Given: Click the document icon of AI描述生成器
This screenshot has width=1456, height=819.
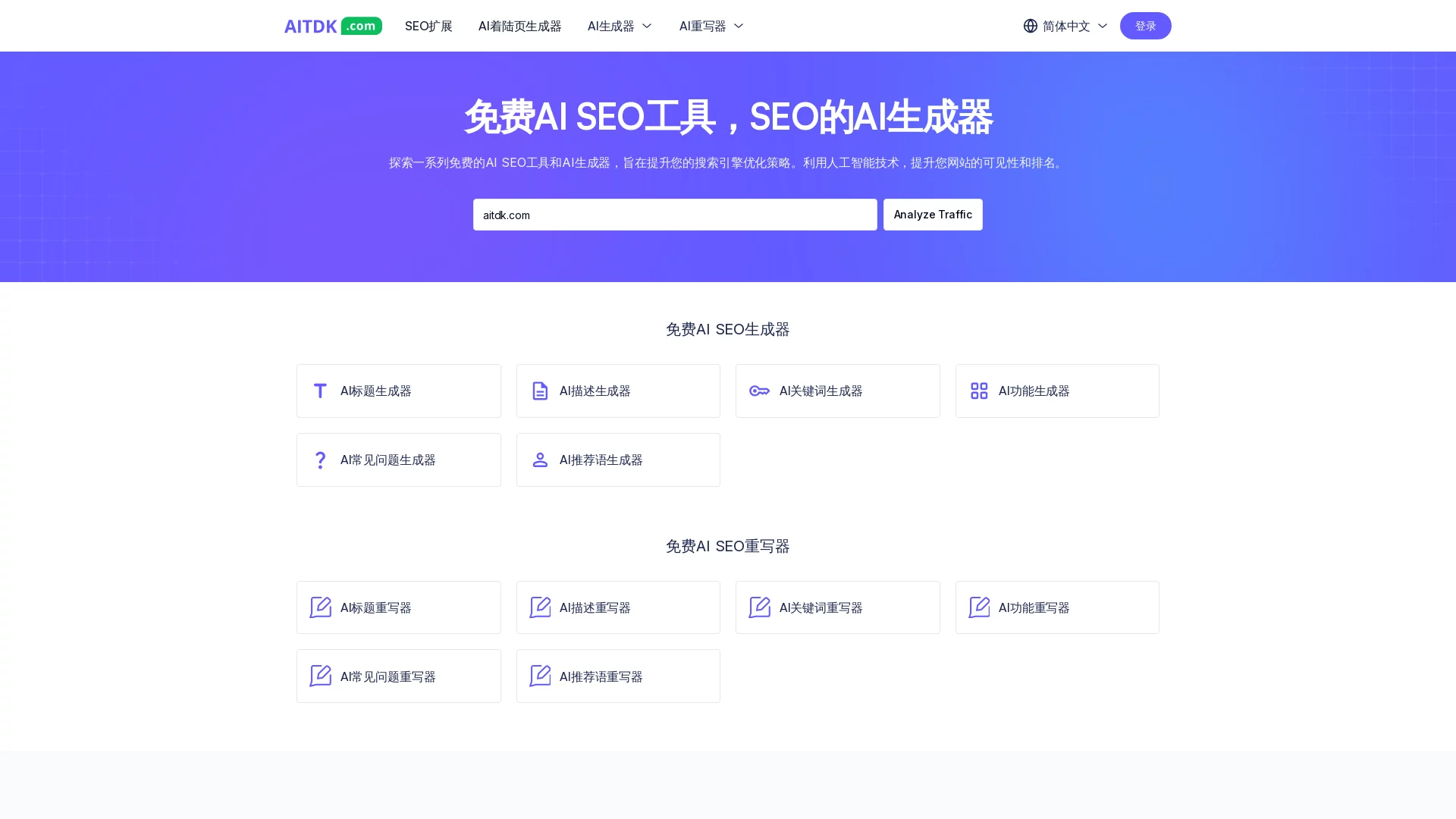Looking at the screenshot, I should point(539,391).
